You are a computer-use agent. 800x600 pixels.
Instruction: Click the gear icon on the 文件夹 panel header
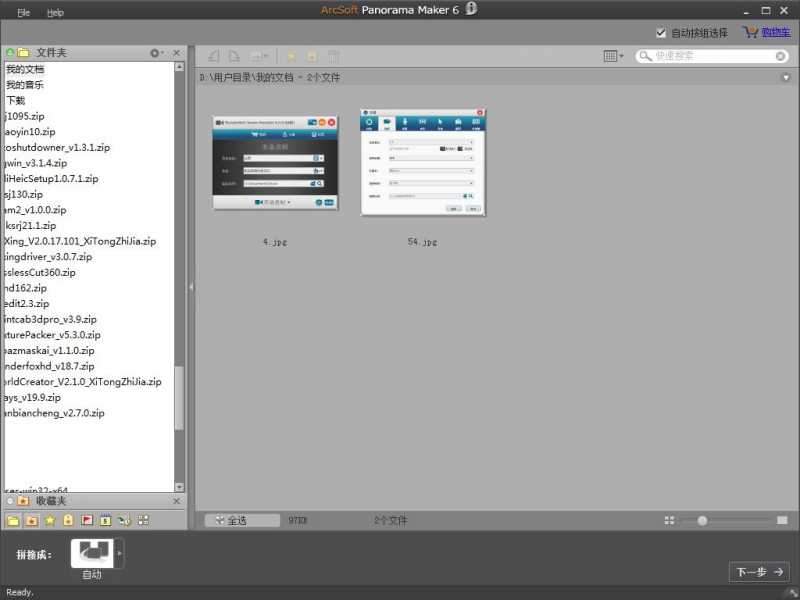click(156, 52)
